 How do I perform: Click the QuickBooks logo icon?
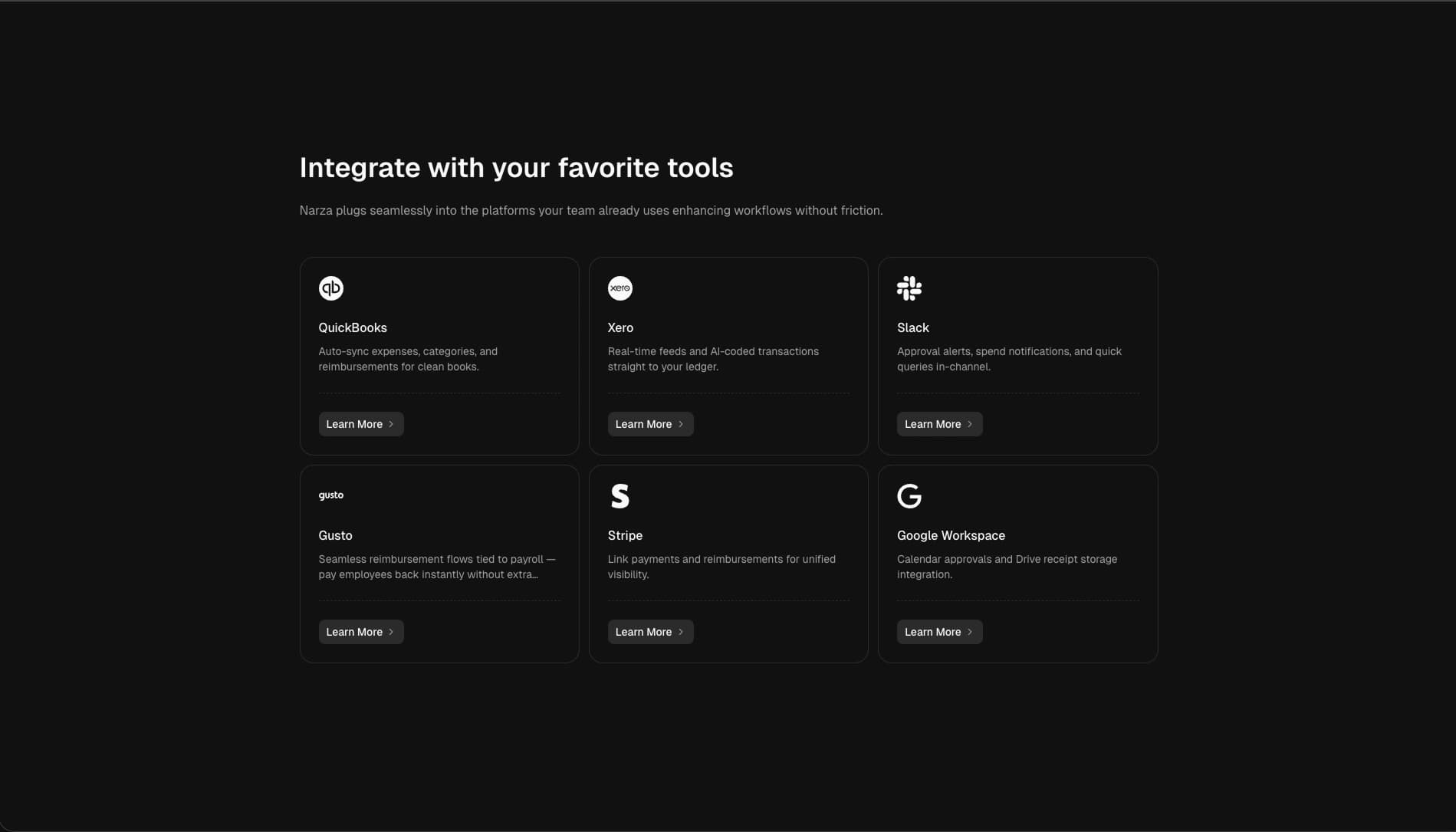click(331, 288)
